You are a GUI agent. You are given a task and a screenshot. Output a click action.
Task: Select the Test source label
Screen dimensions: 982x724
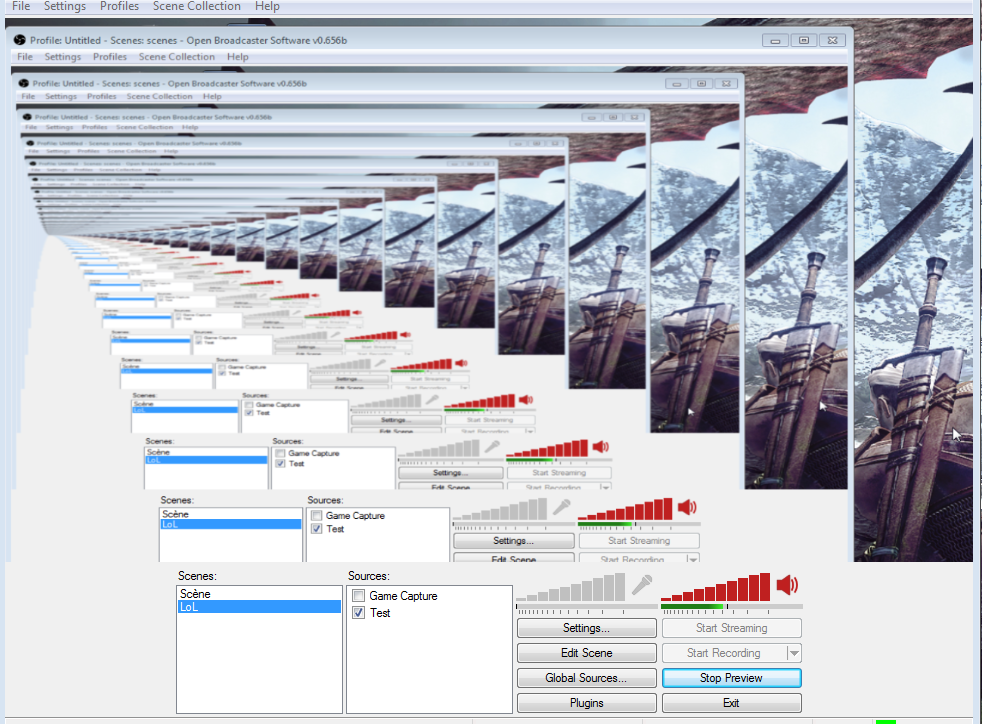tap(380, 613)
